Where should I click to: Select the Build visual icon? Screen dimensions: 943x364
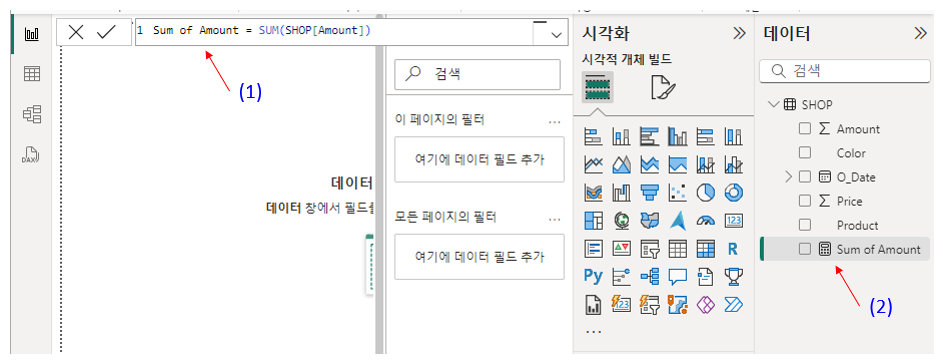[598, 87]
